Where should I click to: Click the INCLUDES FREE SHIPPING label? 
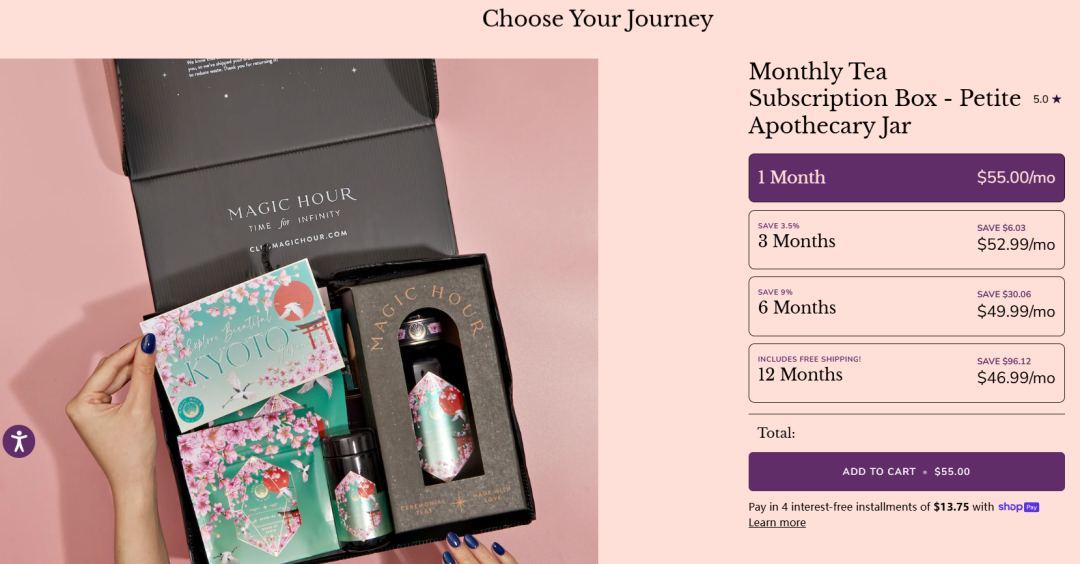(x=809, y=359)
